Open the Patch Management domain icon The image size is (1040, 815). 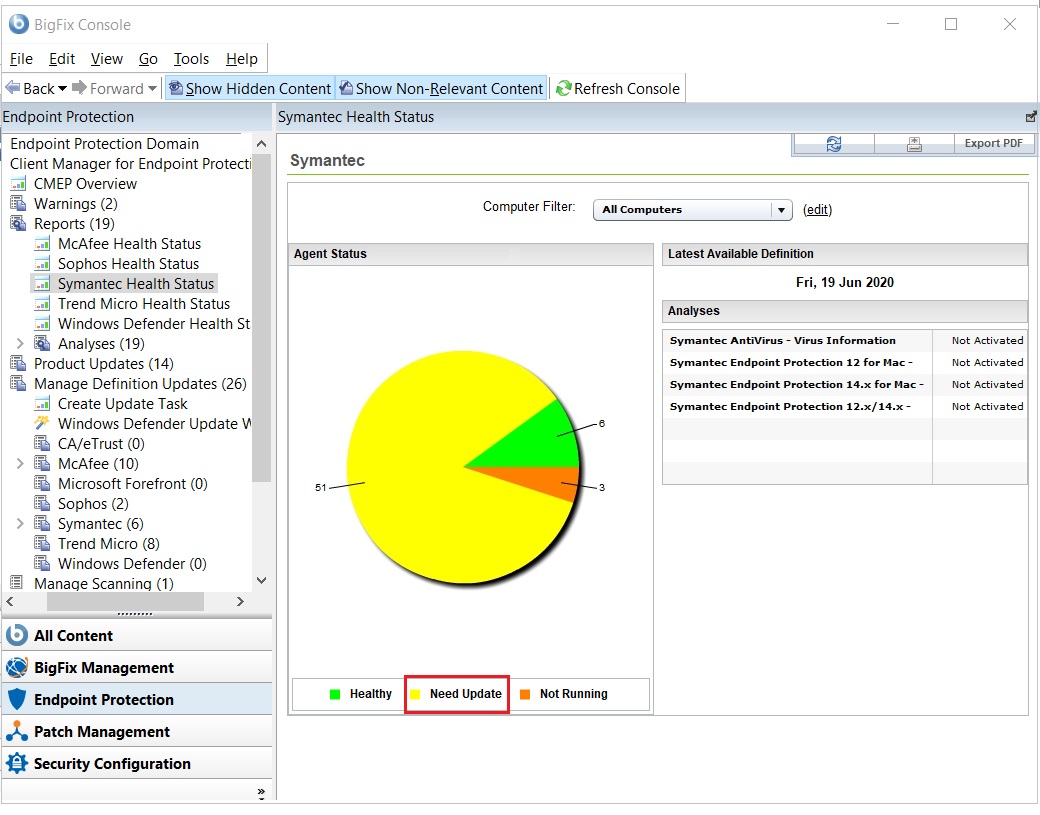tap(16, 732)
